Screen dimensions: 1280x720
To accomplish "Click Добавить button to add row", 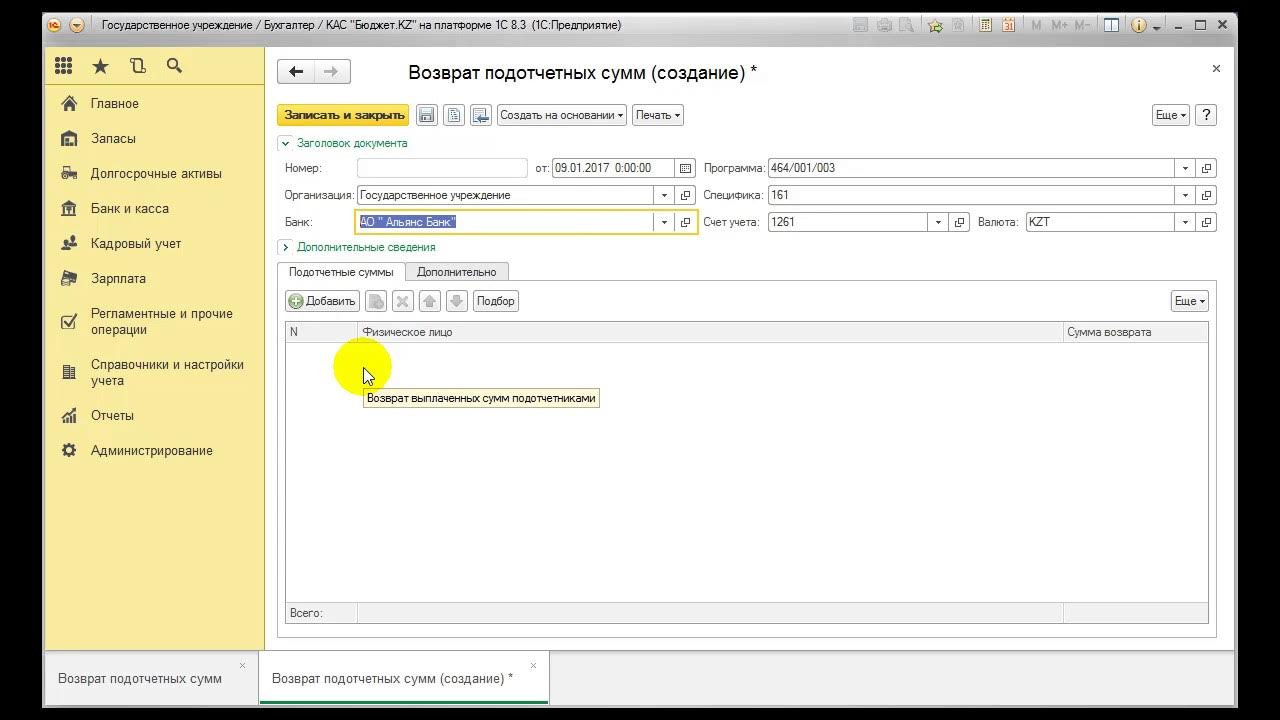I will (322, 301).
